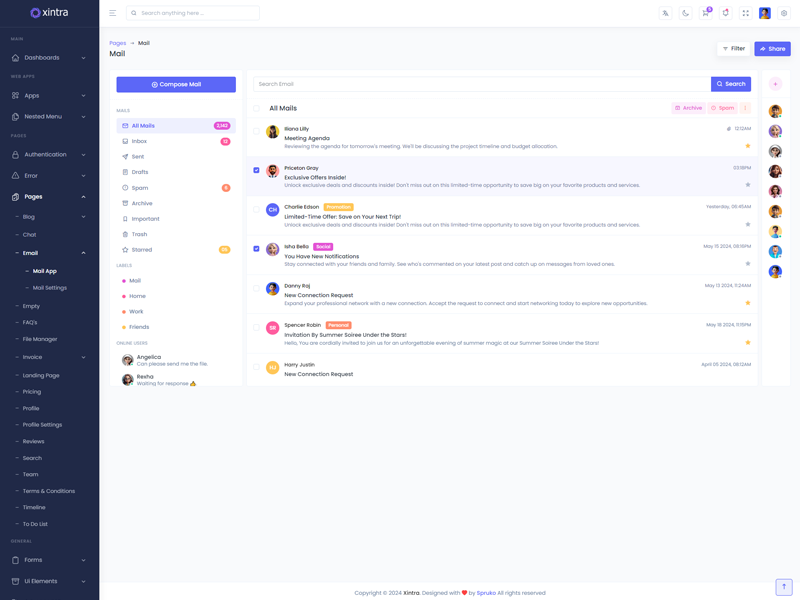Viewport: 800px width, 600px height.
Task: Open the Inbox mail folder
Action: point(139,141)
